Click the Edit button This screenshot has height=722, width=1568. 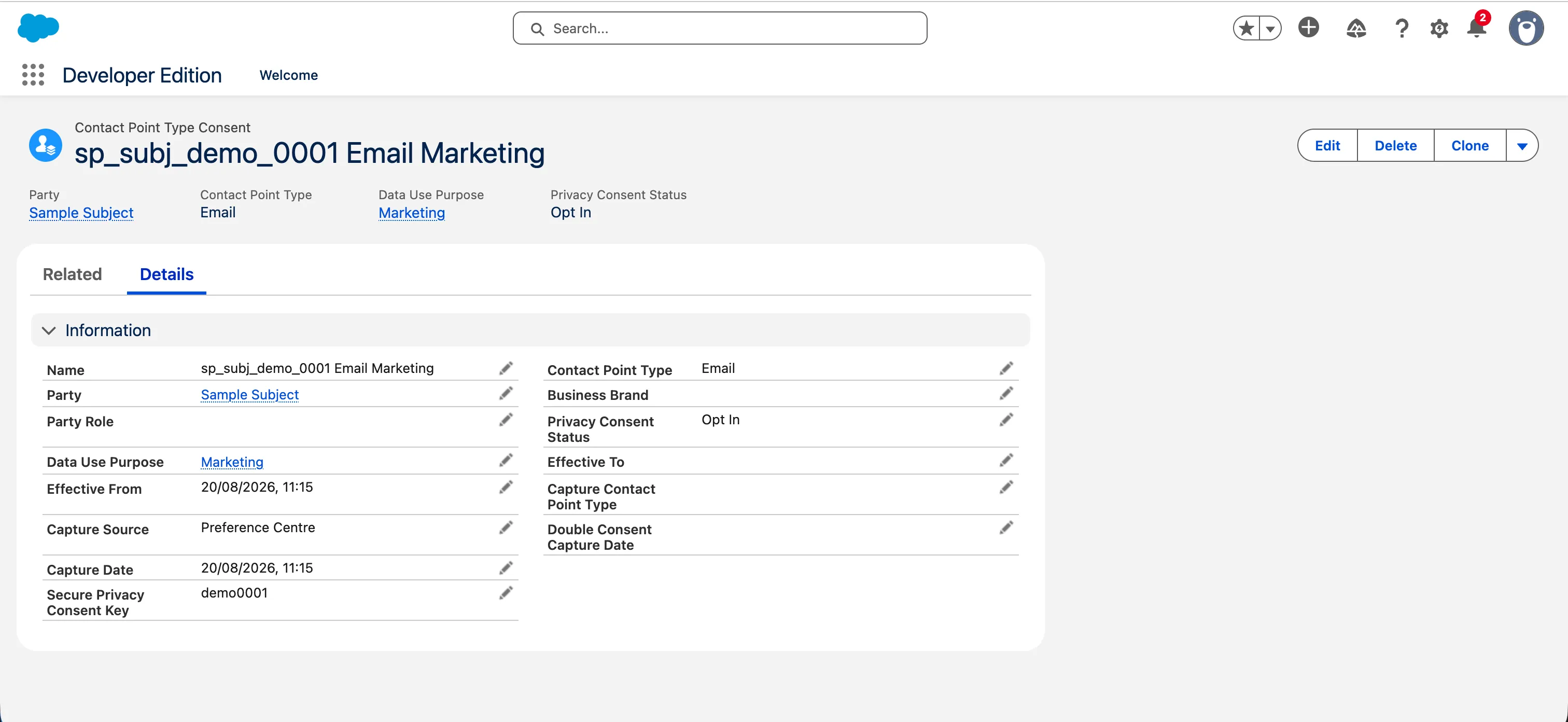1327,146
